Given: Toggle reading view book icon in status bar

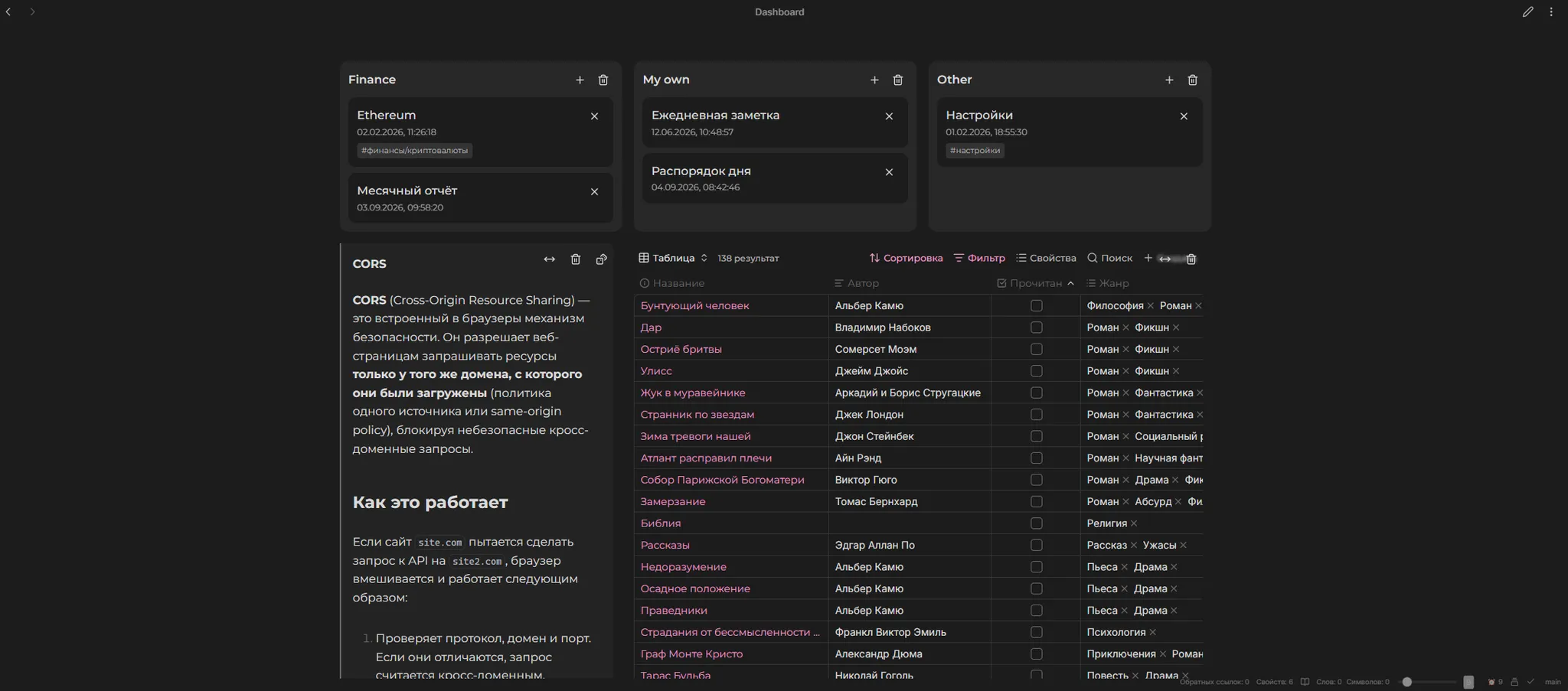Looking at the screenshot, I should click(1305, 682).
